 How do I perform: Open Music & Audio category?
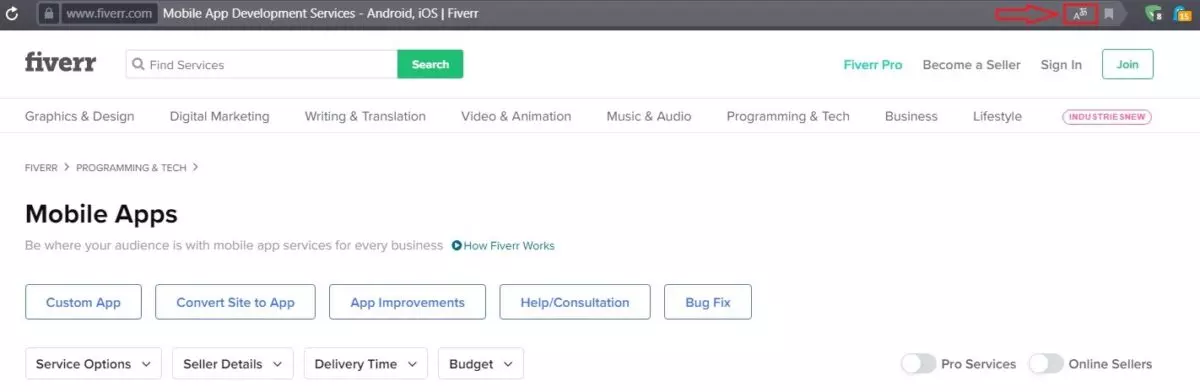coord(649,116)
